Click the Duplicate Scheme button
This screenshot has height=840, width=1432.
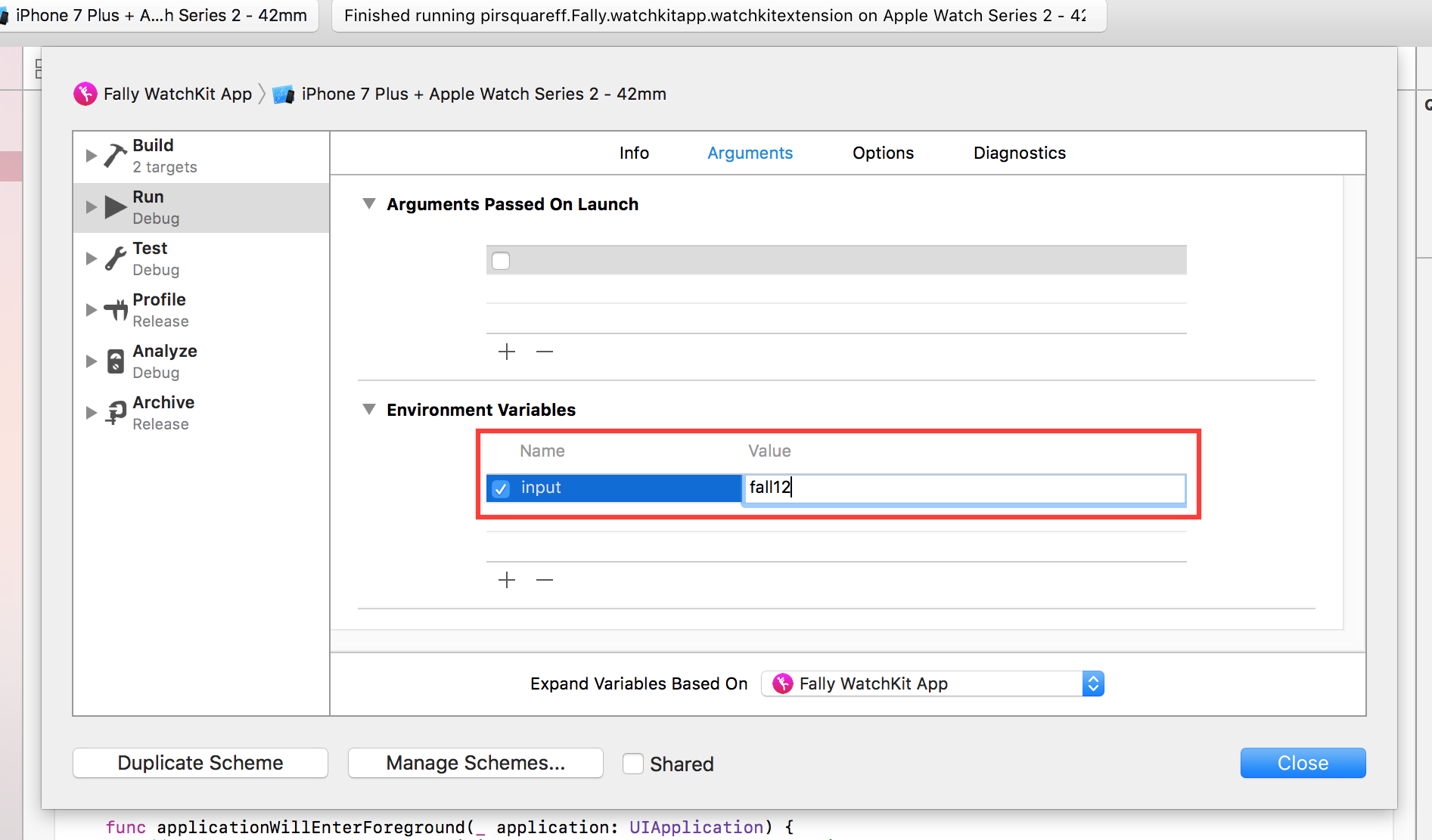click(200, 763)
